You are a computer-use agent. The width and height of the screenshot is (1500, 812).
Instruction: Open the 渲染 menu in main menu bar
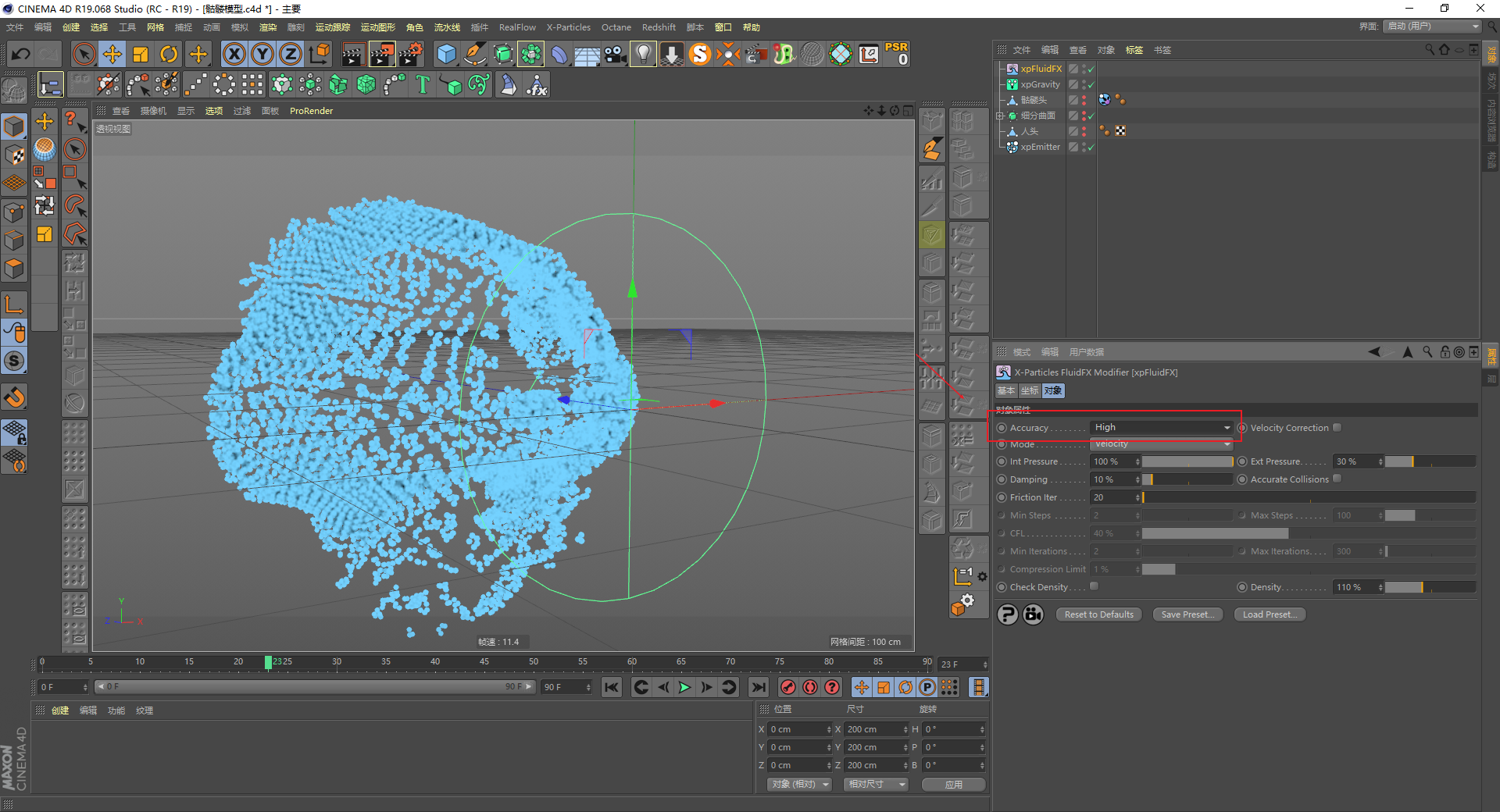(268, 27)
